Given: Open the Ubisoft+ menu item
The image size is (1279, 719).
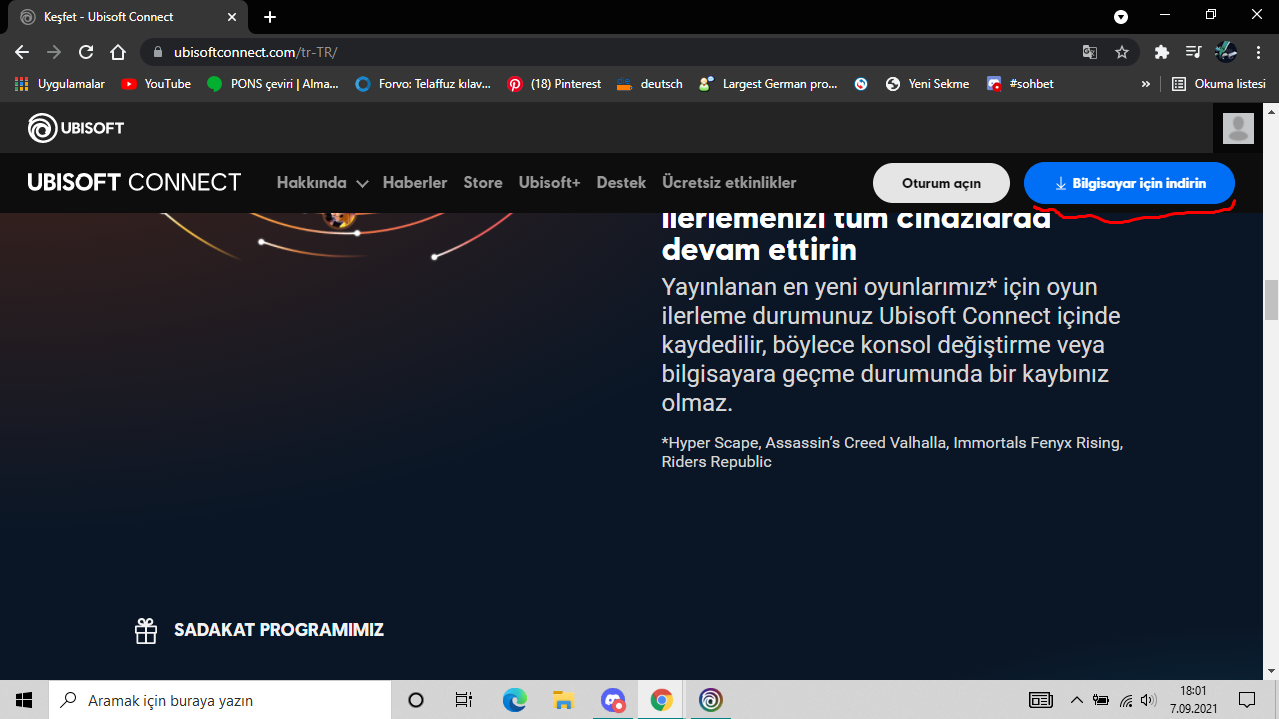Looking at the screenshot, I should 549,183.
